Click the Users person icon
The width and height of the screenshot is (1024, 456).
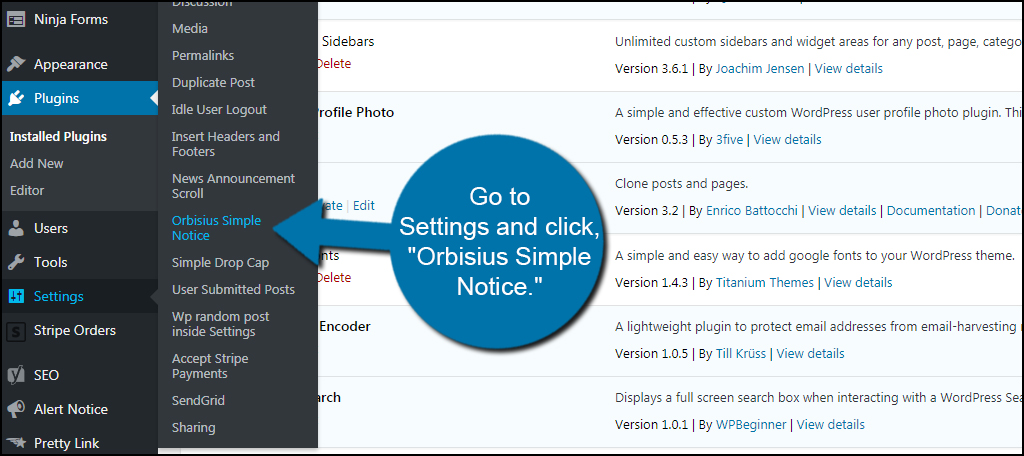coord(16,229)
